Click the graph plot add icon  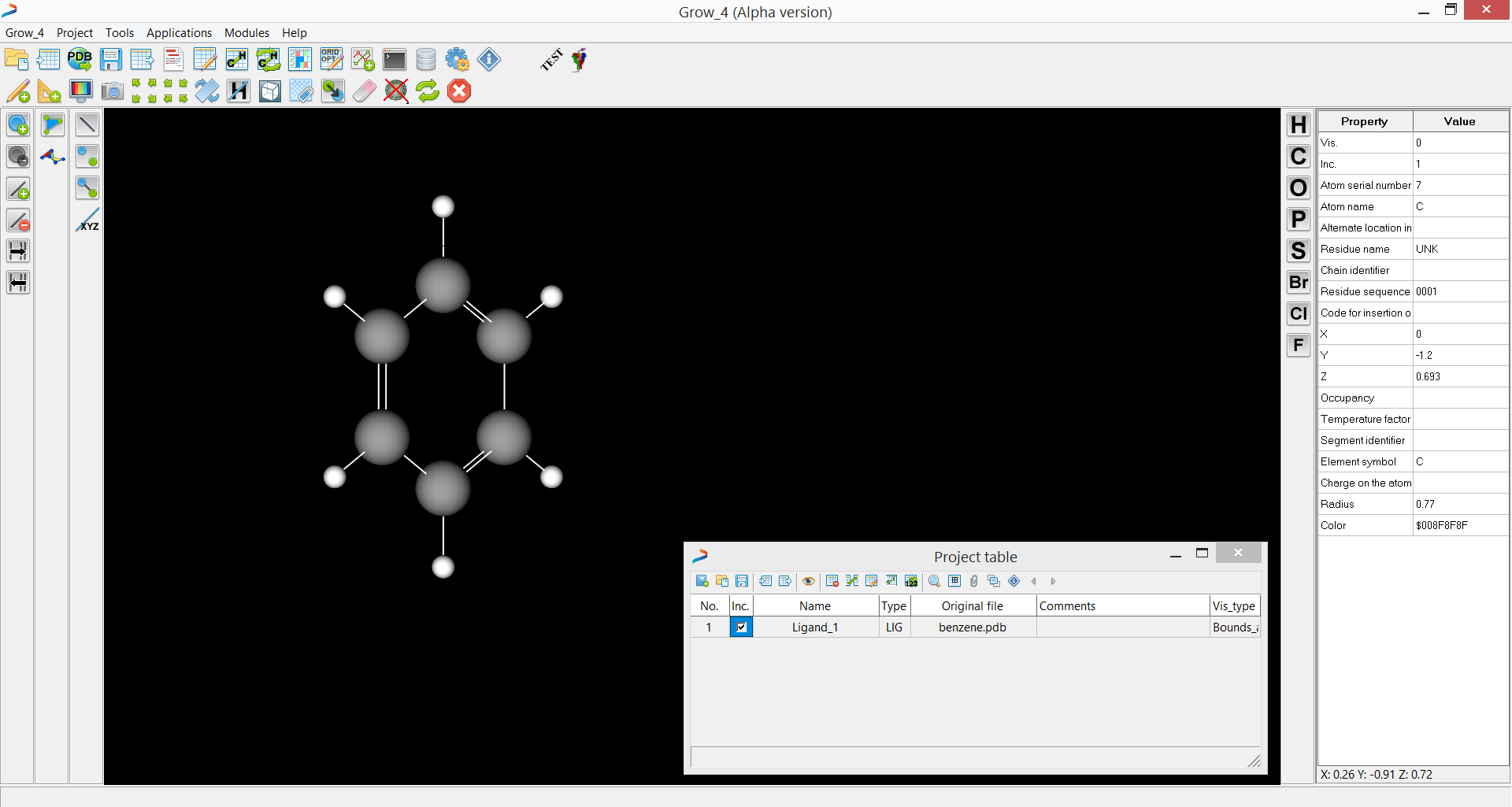pos(363,59)
